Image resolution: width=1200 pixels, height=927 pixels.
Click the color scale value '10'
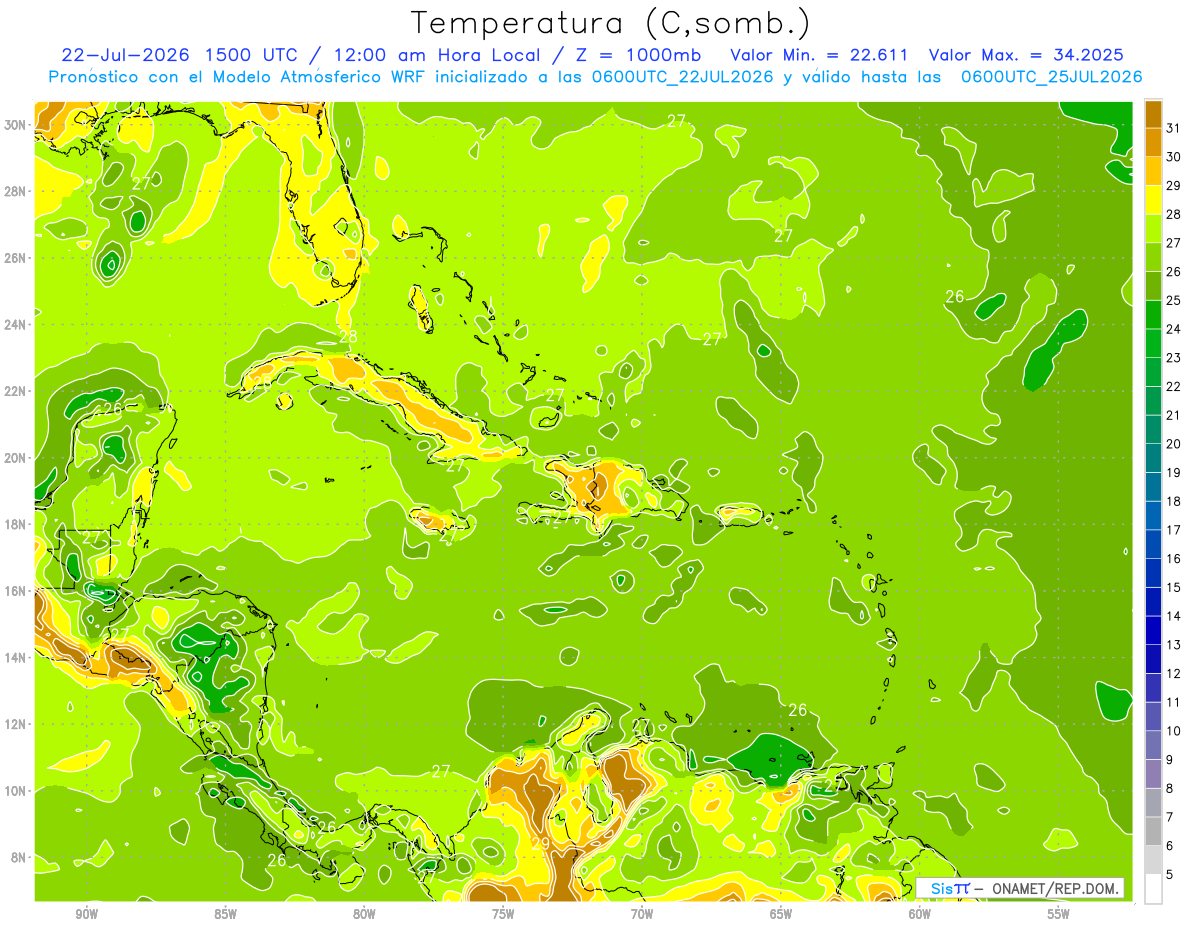pyautogui.click(x=1174, y=731)
